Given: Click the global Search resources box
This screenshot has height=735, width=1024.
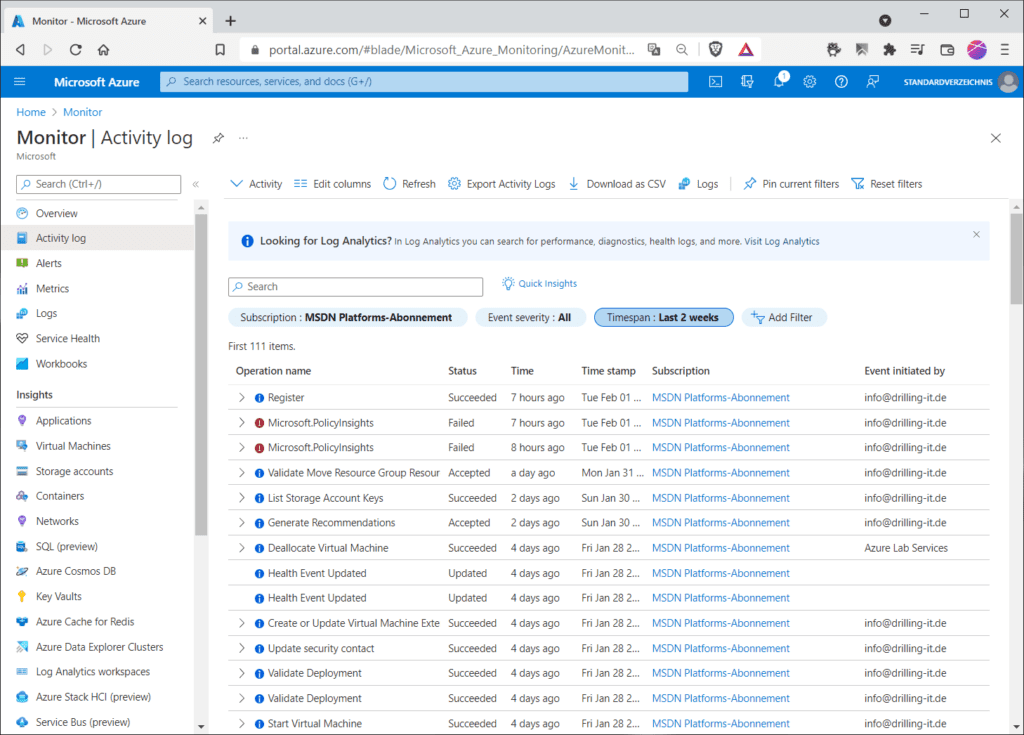Looking at the screenshot, I should 424,82.
